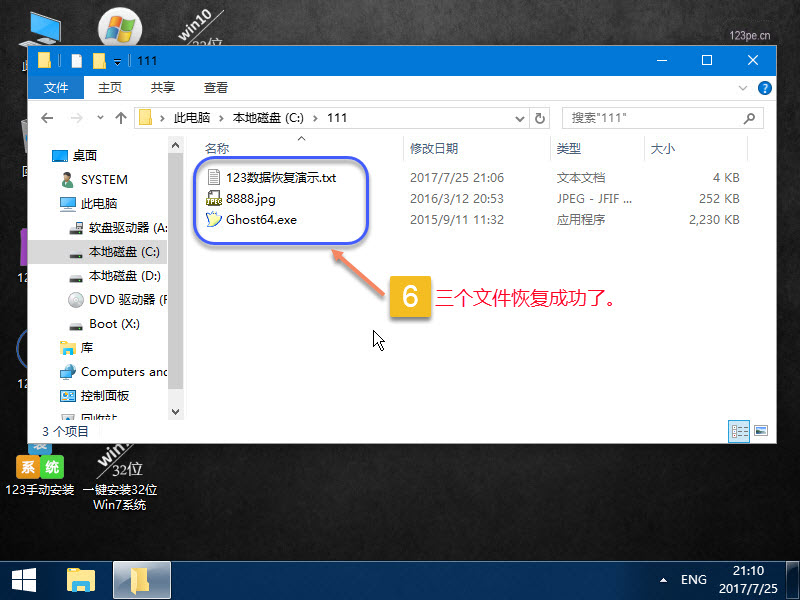Image resolution: width=800 pixels, height=600 pixels.
Task: Select the 8888.jpg image file
Action: (x=250, y=199)
